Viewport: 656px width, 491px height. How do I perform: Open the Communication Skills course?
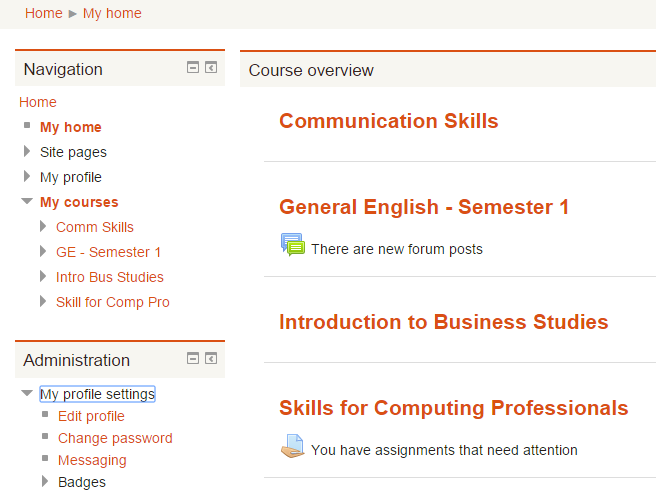tap(388, 121)
